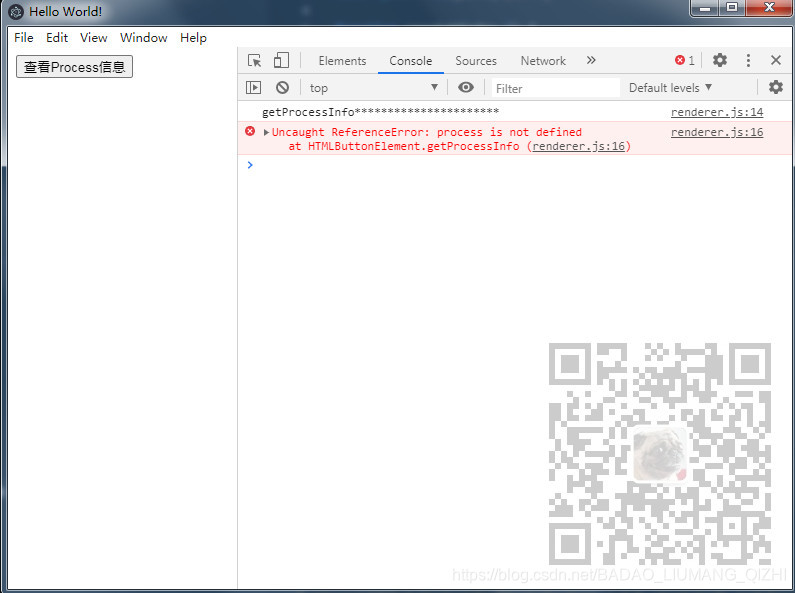Open renderer.js:16 link beside the error
Viewport: 795px width, 593px height.
[717, 132]
